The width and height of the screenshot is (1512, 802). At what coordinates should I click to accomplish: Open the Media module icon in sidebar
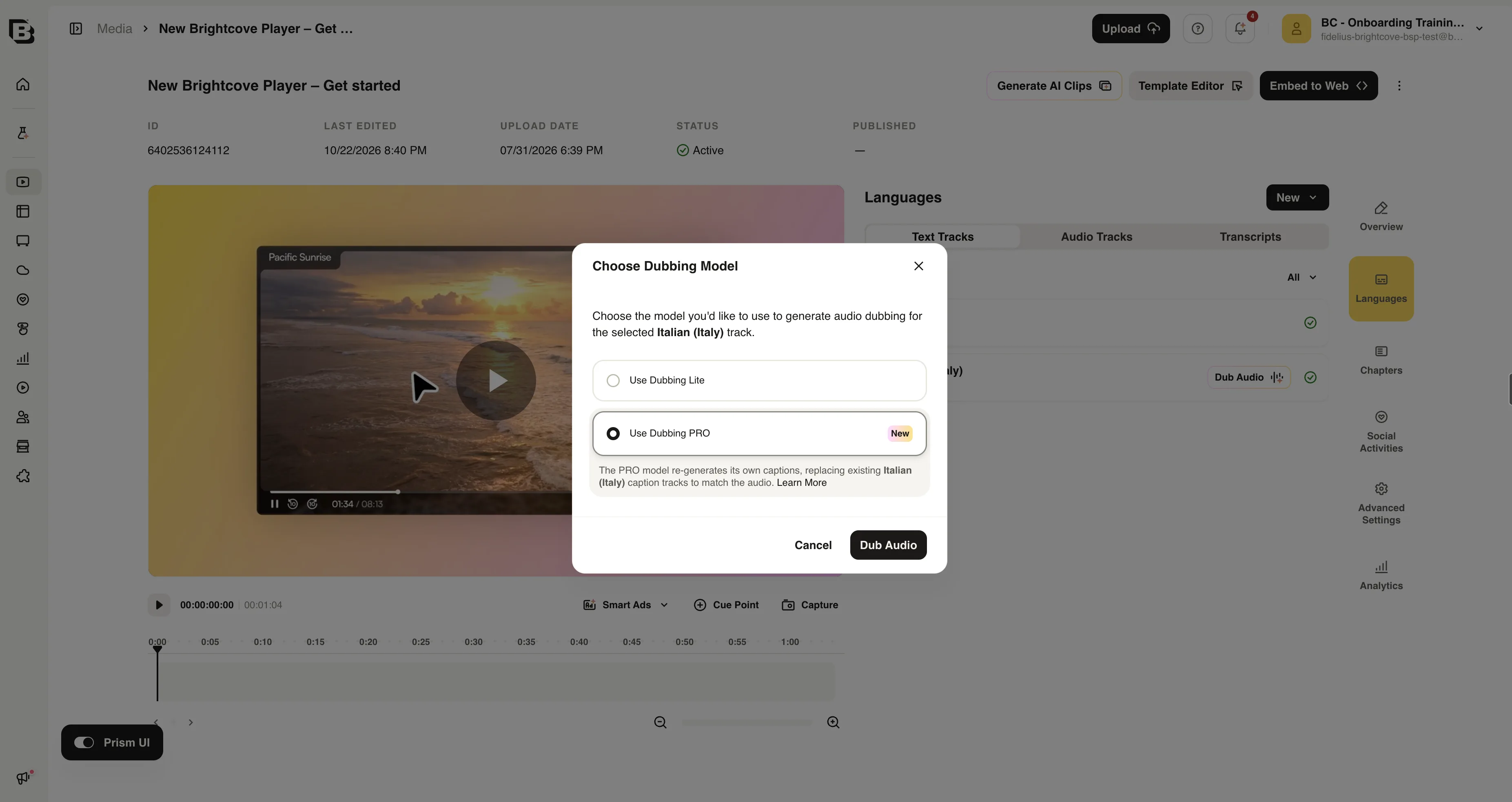(23, 182)
